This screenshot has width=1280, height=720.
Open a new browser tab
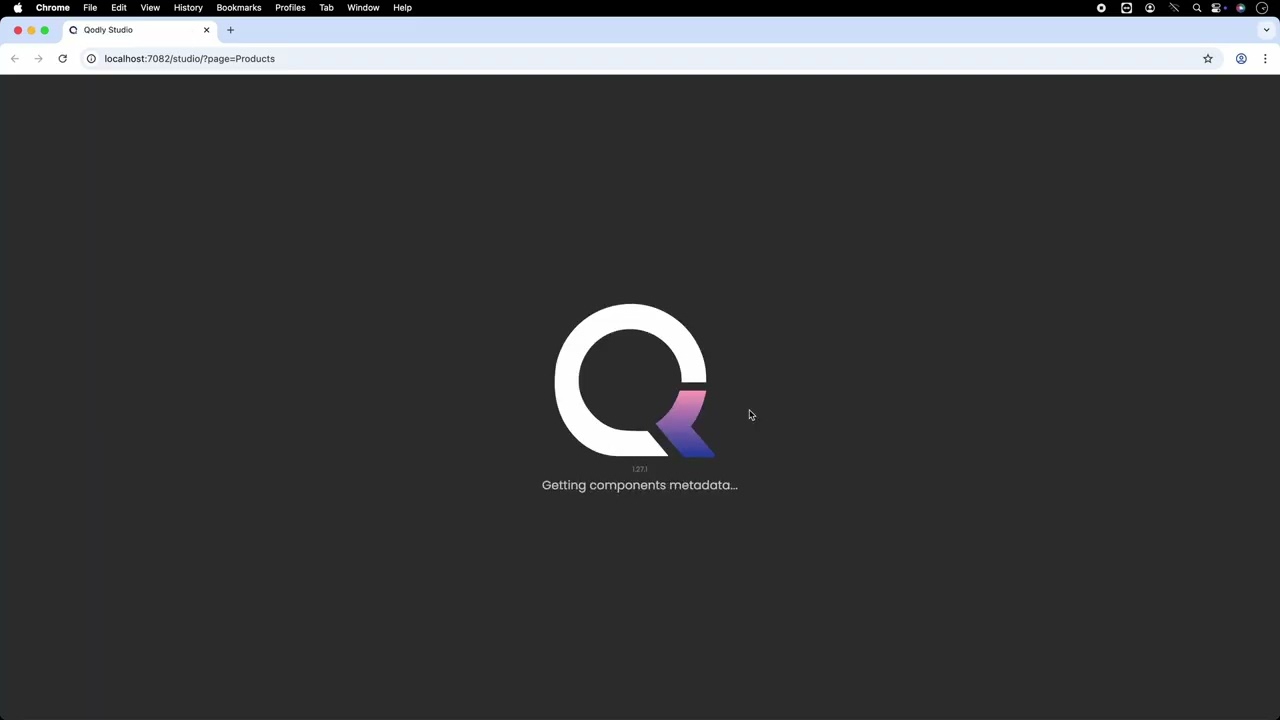pos(230,30)
